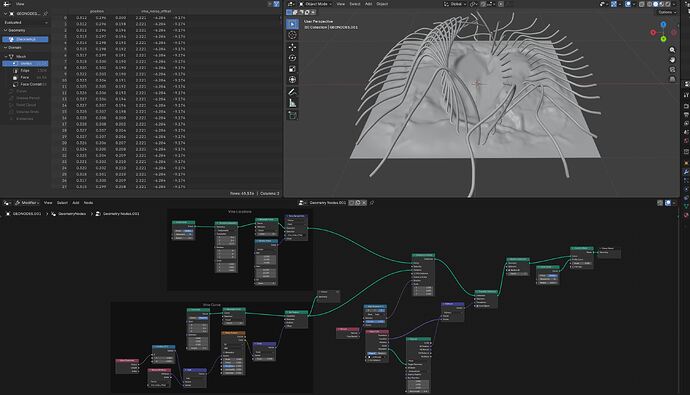Click the position column header
The width and height of the screenshot is (690, 395).
[97, 11]
